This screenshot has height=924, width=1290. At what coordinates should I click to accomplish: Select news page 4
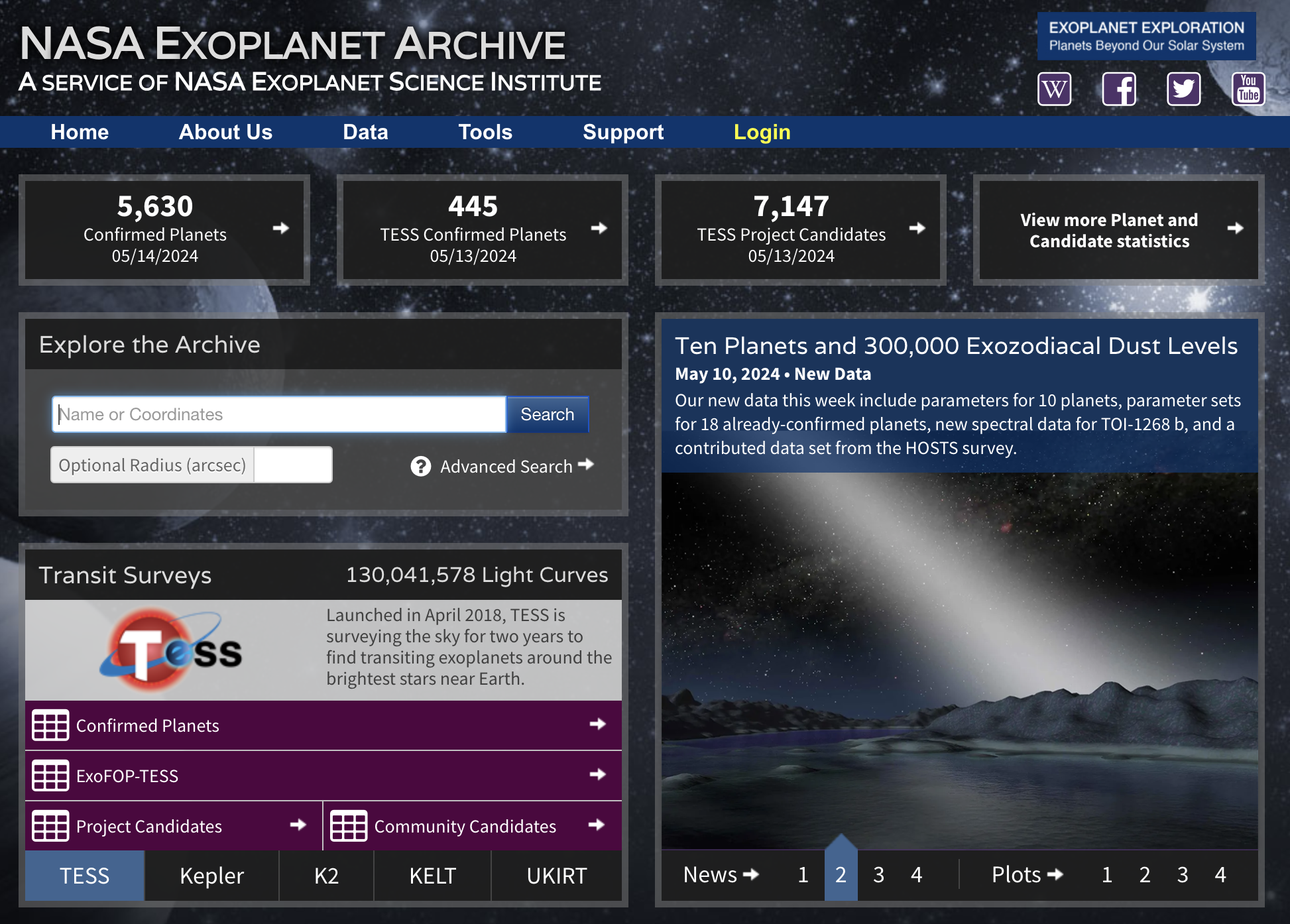(x=917, y=875)
